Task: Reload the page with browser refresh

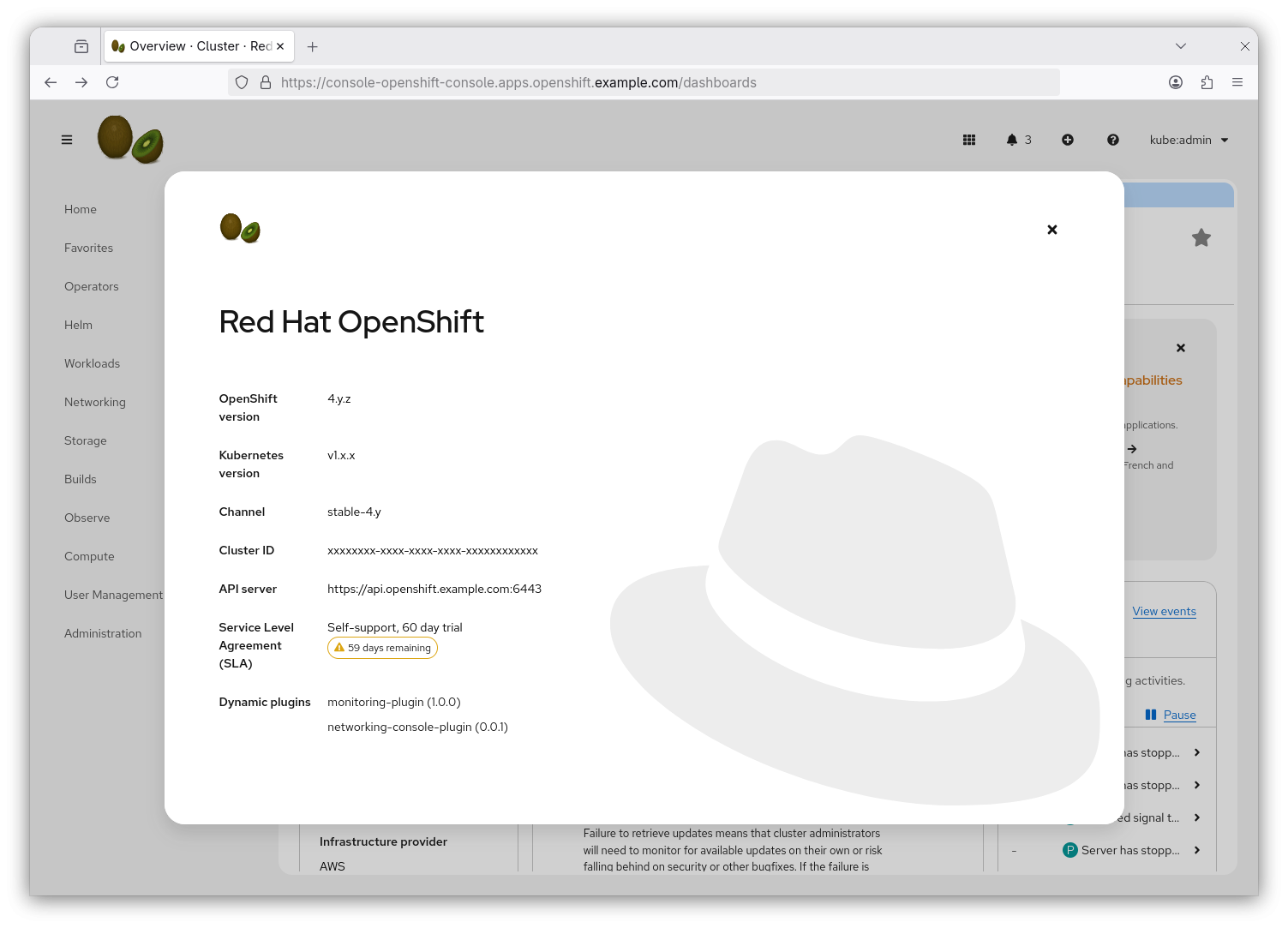Action: point(112,82)
